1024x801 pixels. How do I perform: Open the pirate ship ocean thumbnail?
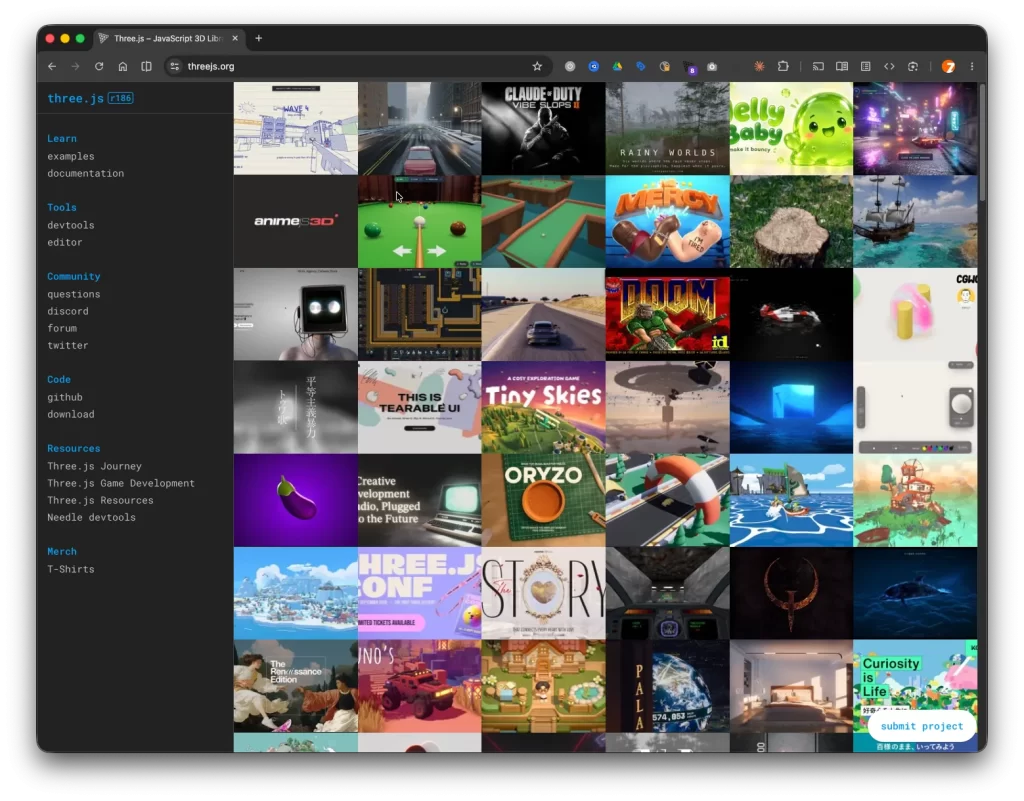915,221
